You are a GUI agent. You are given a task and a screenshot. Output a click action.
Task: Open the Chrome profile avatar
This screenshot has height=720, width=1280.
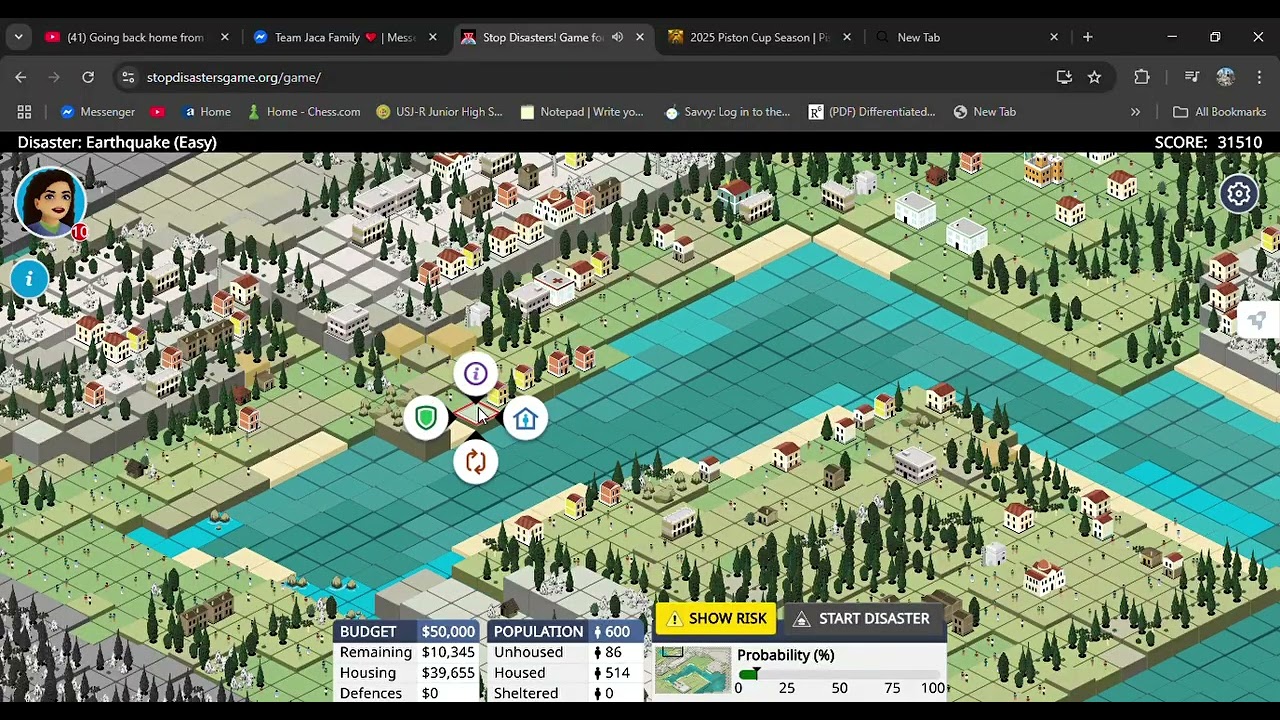coord(1226,77)
